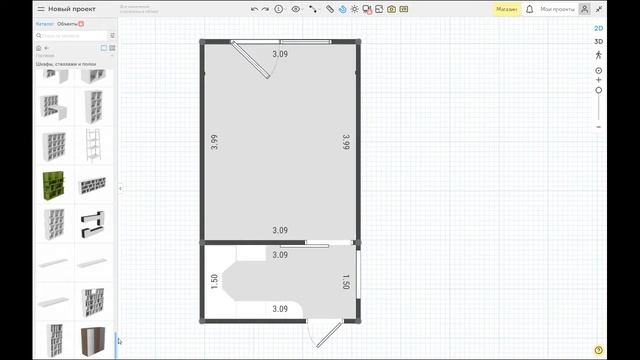Image resolution: width=640 pixels, height=360 pixels.
Task: Select the horizontal gray bookshelf thumbnail
Action: (x=92, y=185)
